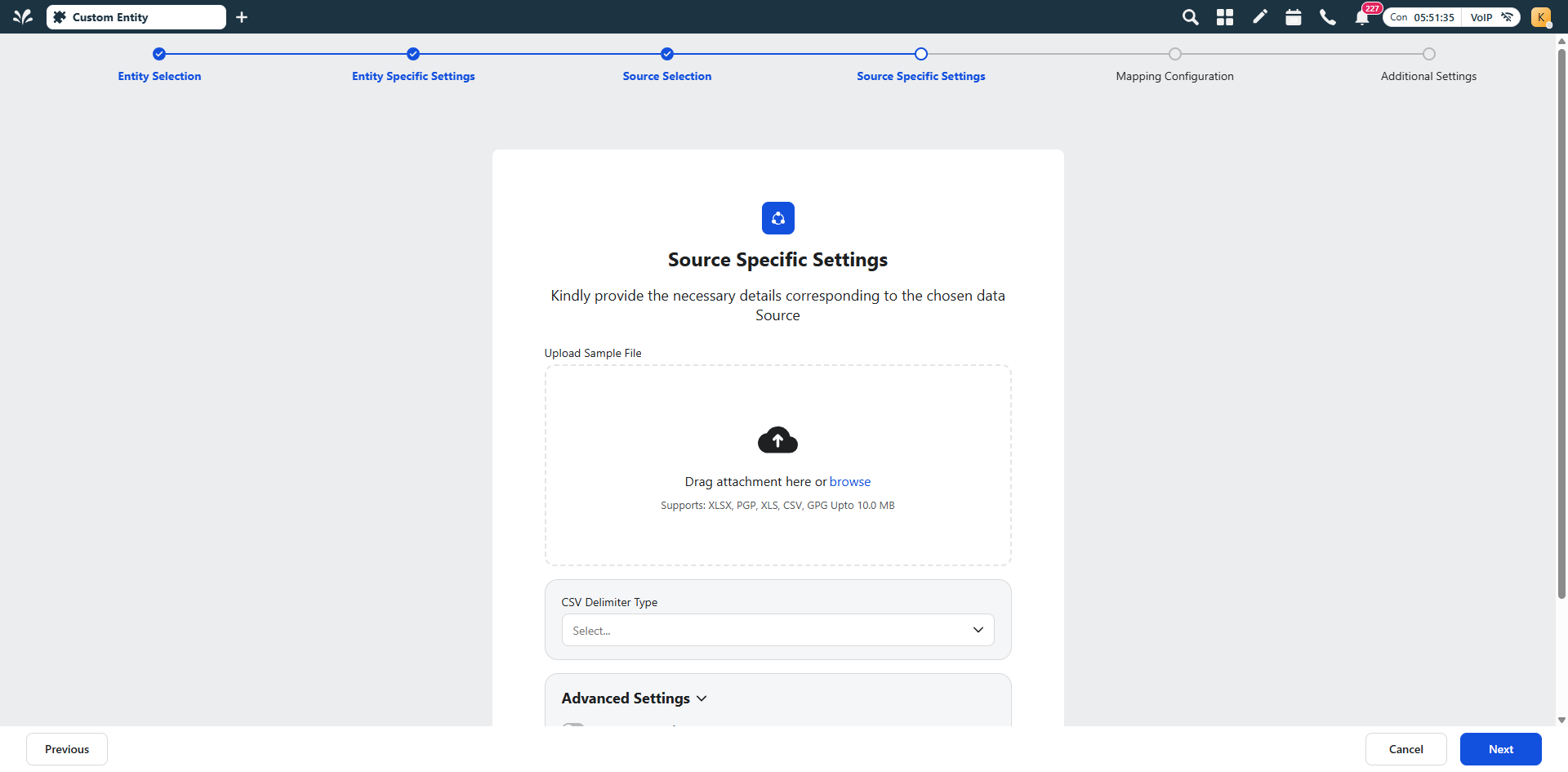Click the scrollbar down arrow
Screen dimensions: 1568x772
(x=1561, y=720)
